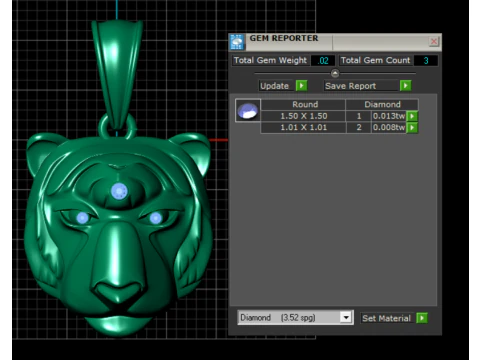Click the Gem Reporter panel icon
The height and width of the screenshot is (360, 480).
click(237, 42)
